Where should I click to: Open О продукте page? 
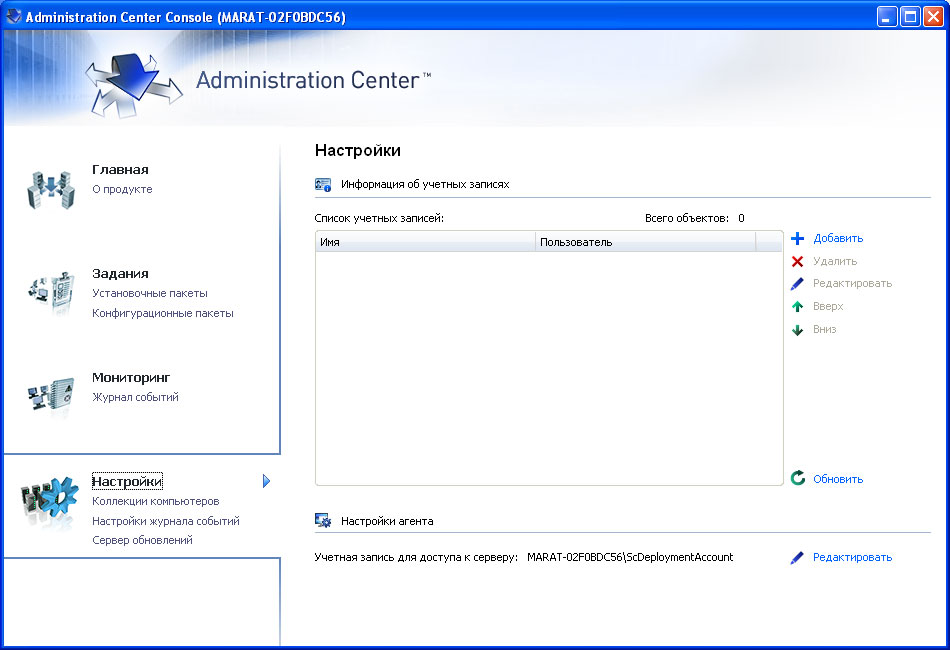(122, 189)
